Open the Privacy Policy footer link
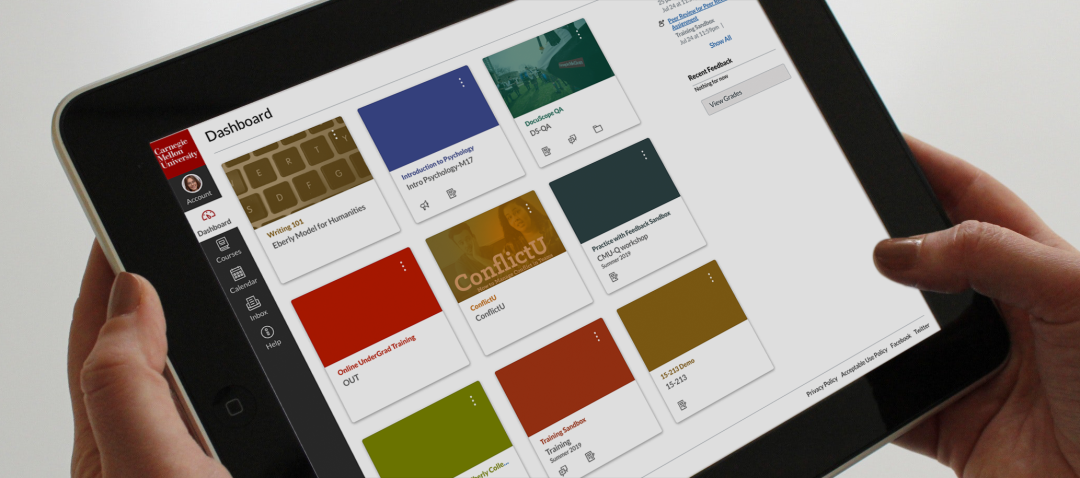1080x478 pixels. tap(822, 388)
